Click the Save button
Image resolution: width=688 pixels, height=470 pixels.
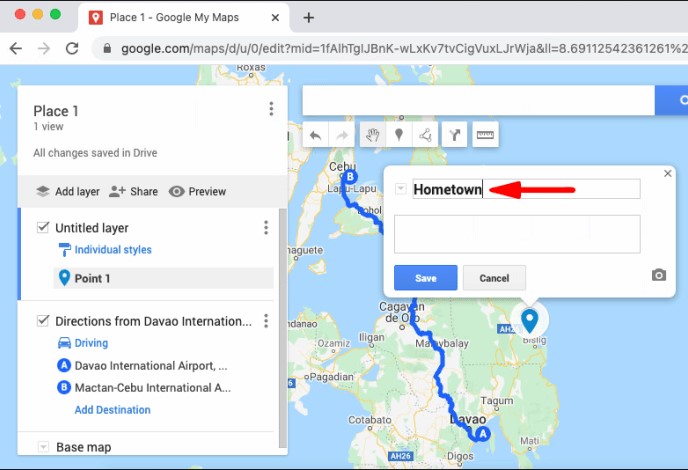[x=425, y=278]
